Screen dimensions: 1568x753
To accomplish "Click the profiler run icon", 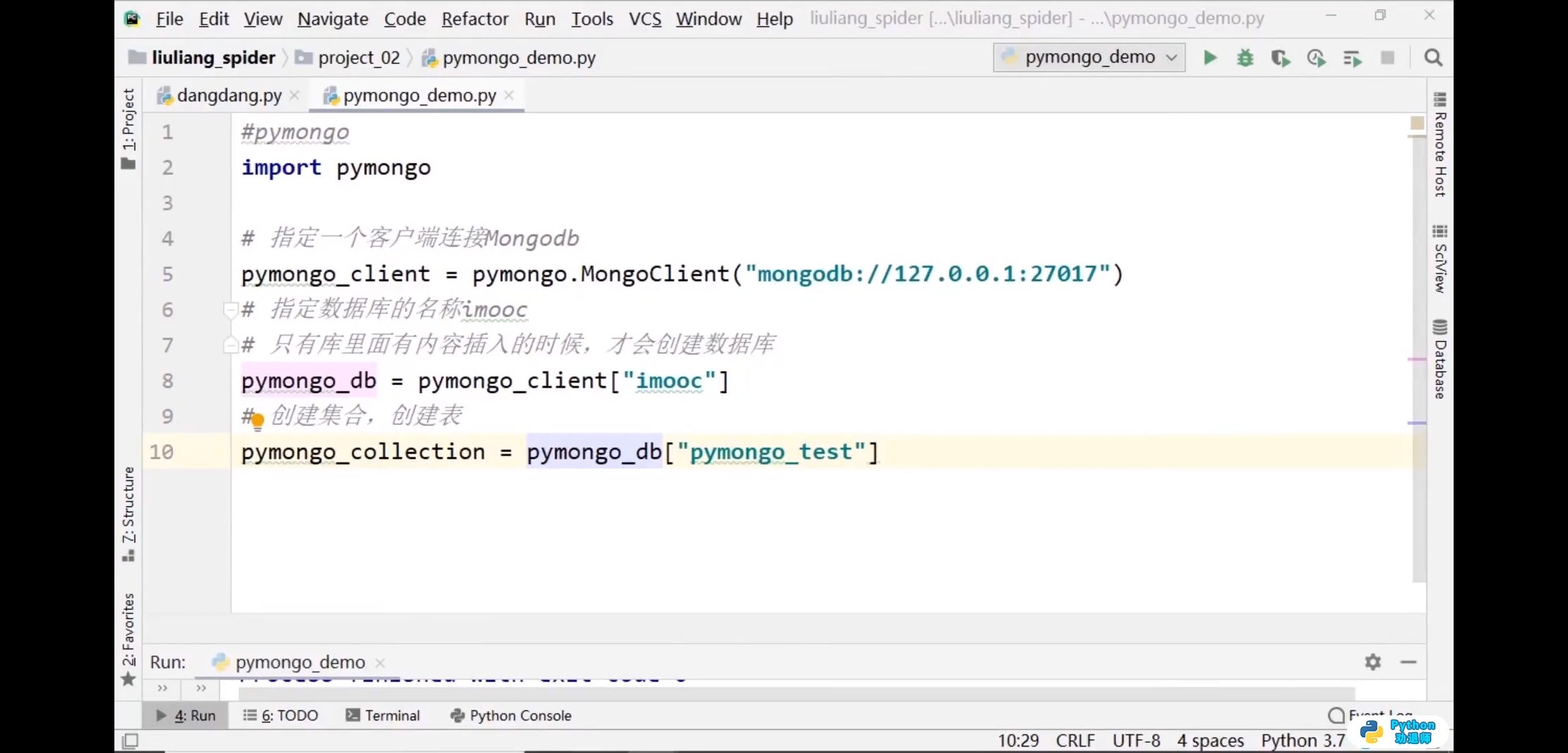I will (x=1316, y=58).
